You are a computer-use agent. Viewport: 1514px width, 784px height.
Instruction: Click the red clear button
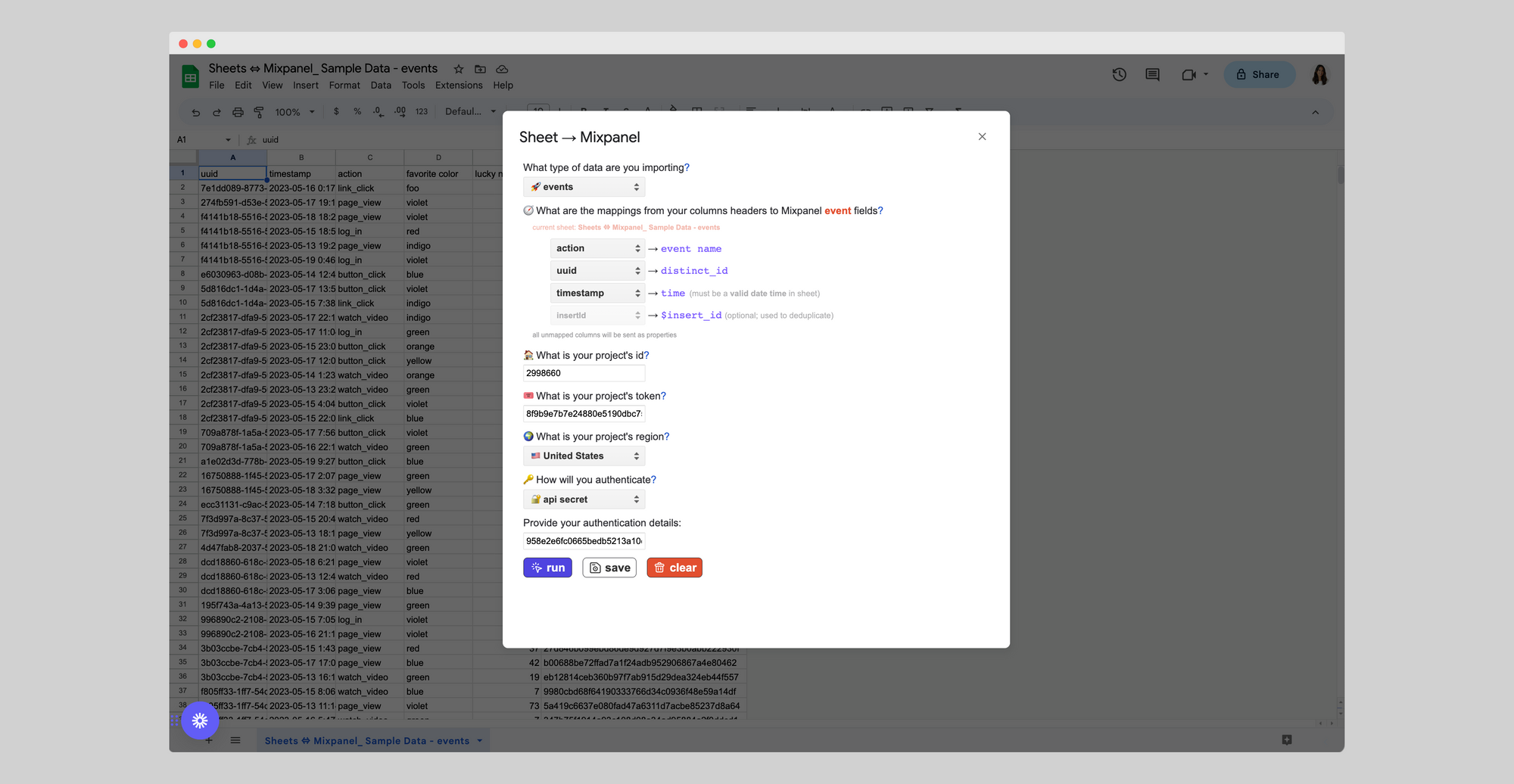coord(674,568)
